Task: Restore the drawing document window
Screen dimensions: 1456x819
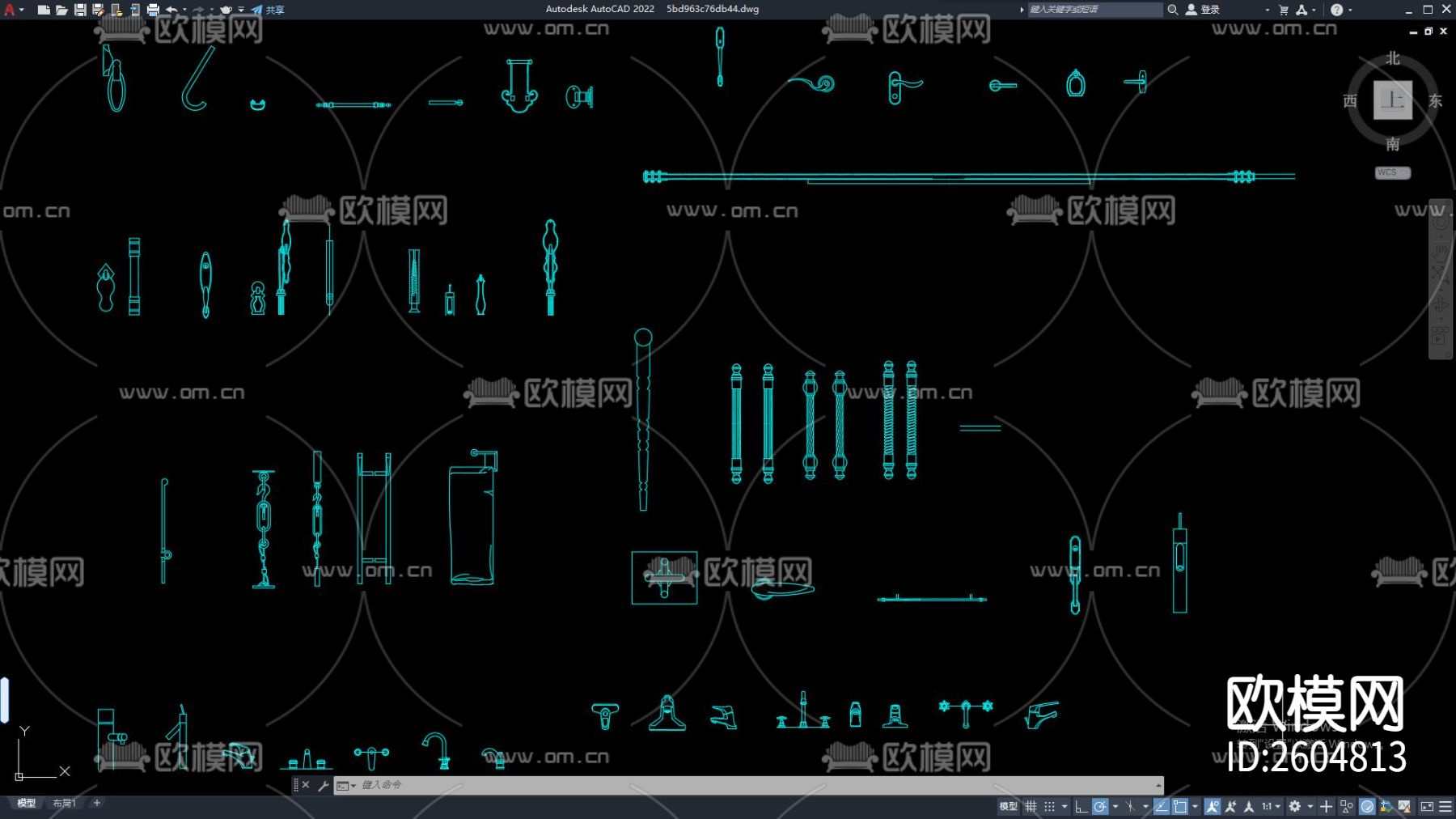Action: pos(1428,32)
